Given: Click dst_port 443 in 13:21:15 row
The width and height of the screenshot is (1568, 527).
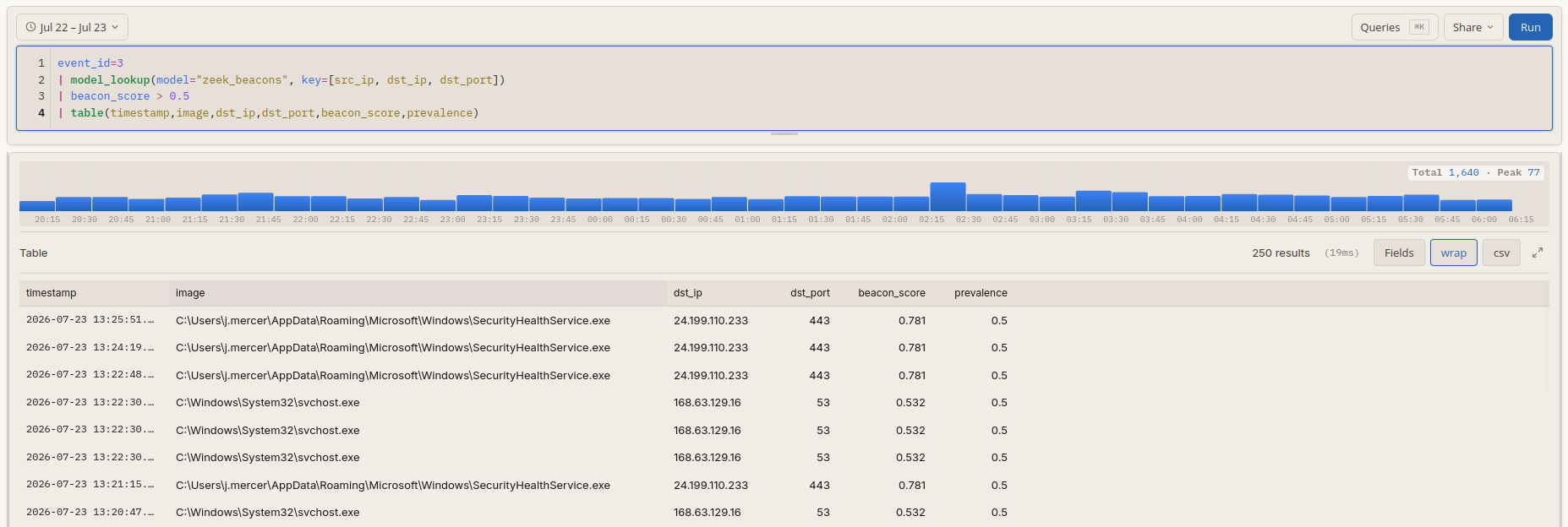Looking at the screenshot, I should click(x=819, y=485).
